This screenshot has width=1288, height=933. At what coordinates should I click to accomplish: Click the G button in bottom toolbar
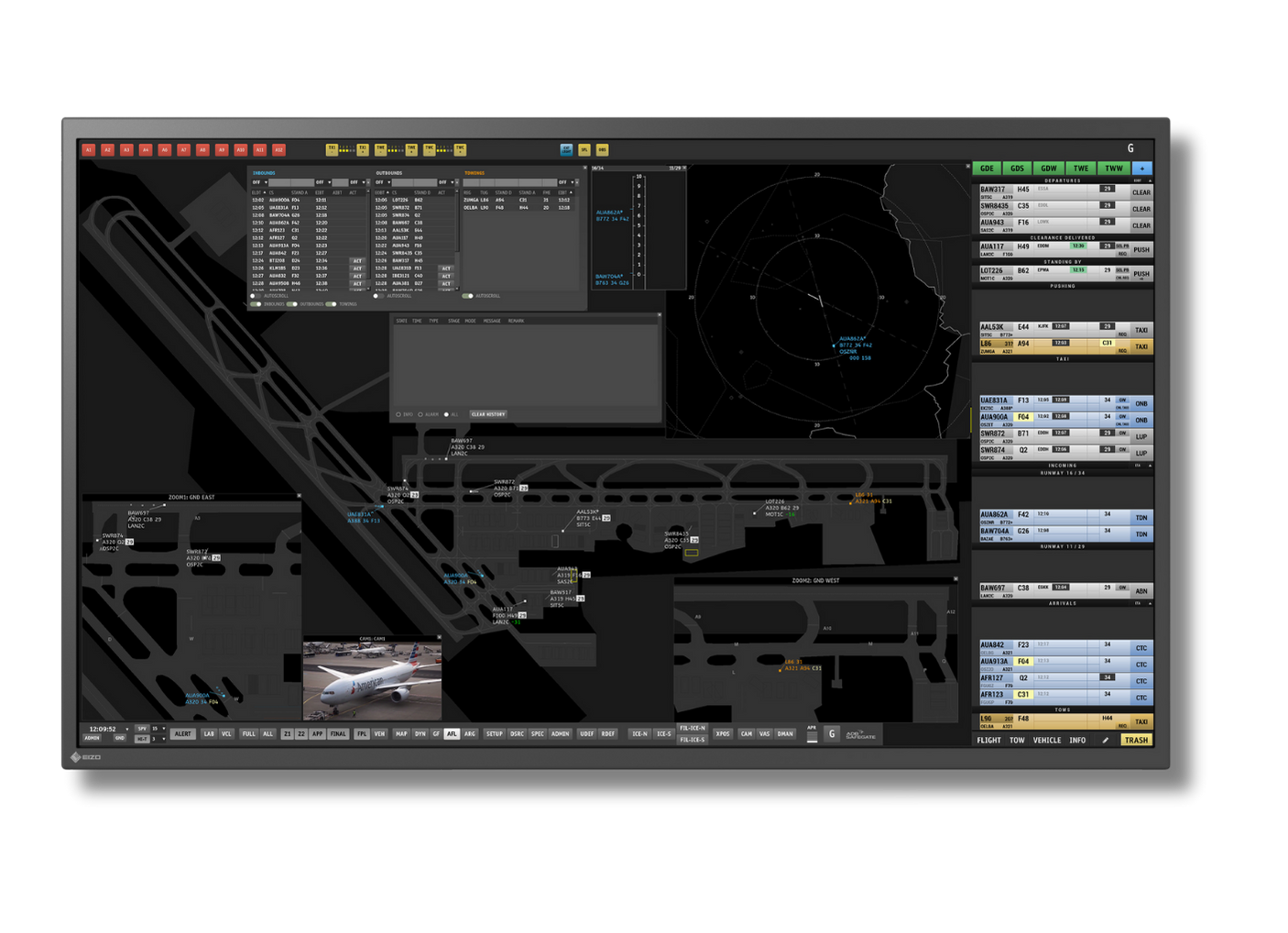tap(832, 733)
